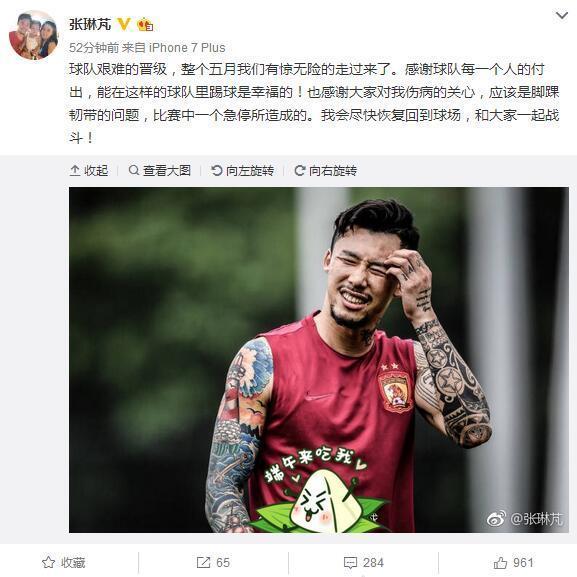Image resolution: width=577 pixels, height=577 pixels.
Task: Click the gold verified V badge
Action: (123, 25)
